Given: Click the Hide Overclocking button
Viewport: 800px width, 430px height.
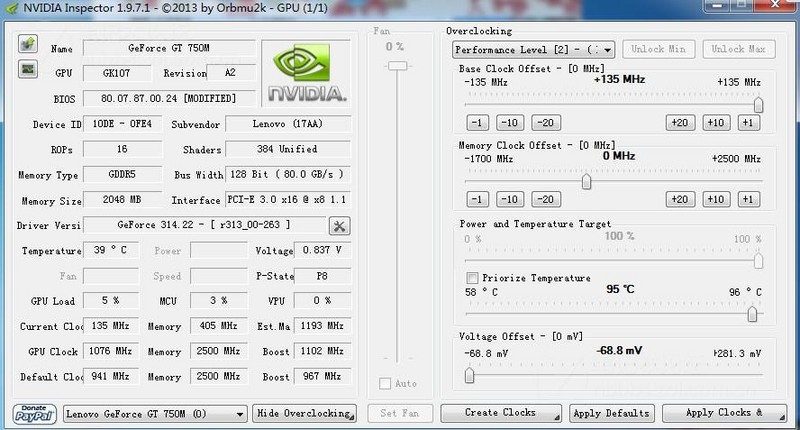Looking at the screenshot, I should pyautogui.click(x=304, y=413).
